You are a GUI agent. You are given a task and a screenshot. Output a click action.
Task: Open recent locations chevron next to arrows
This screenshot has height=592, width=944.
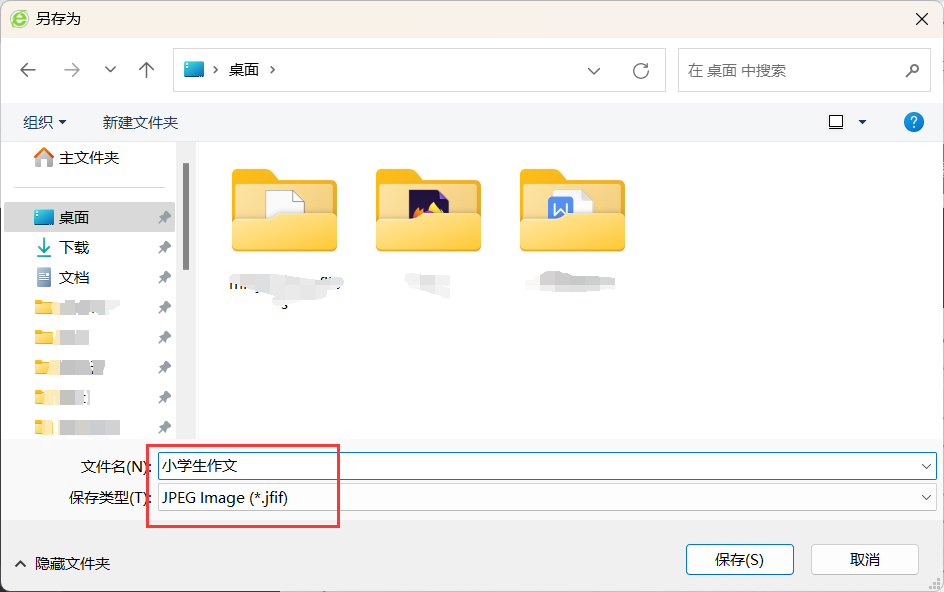click(x=110, y=70)
